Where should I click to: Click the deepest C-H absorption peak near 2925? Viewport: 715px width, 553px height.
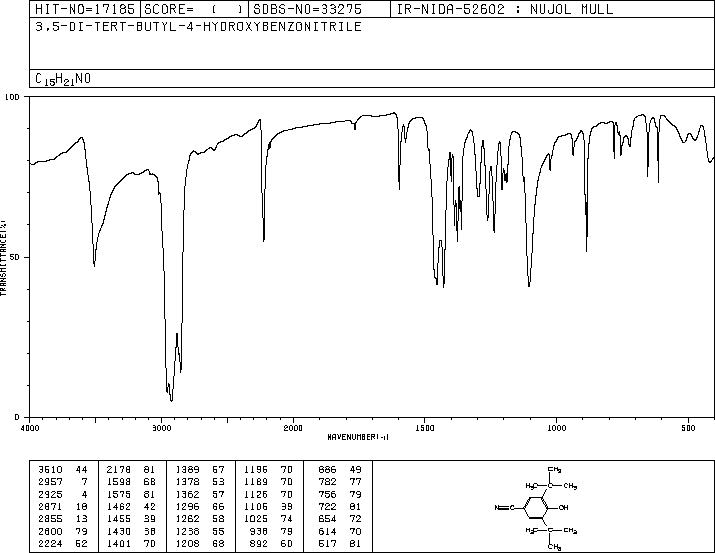pos(171,400)
